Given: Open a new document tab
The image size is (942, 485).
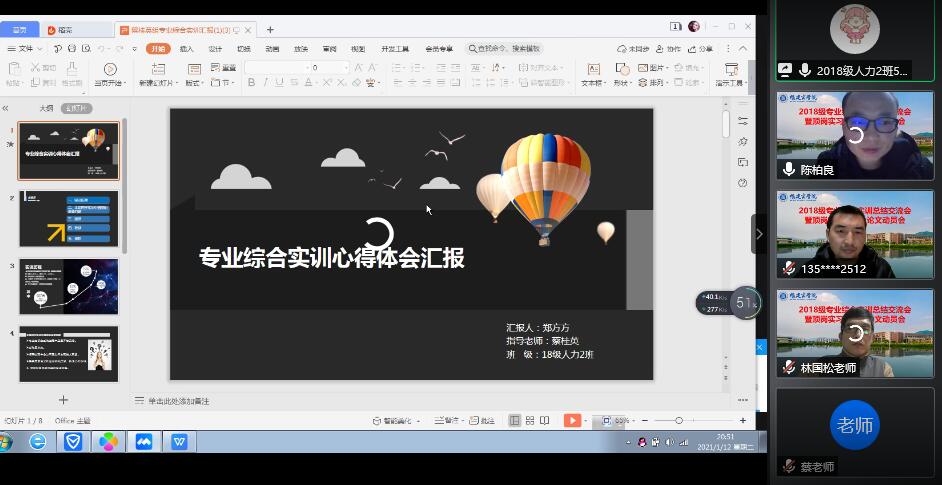Looking at the screenshot, I should pyautogui.click(x=270, y=29).
